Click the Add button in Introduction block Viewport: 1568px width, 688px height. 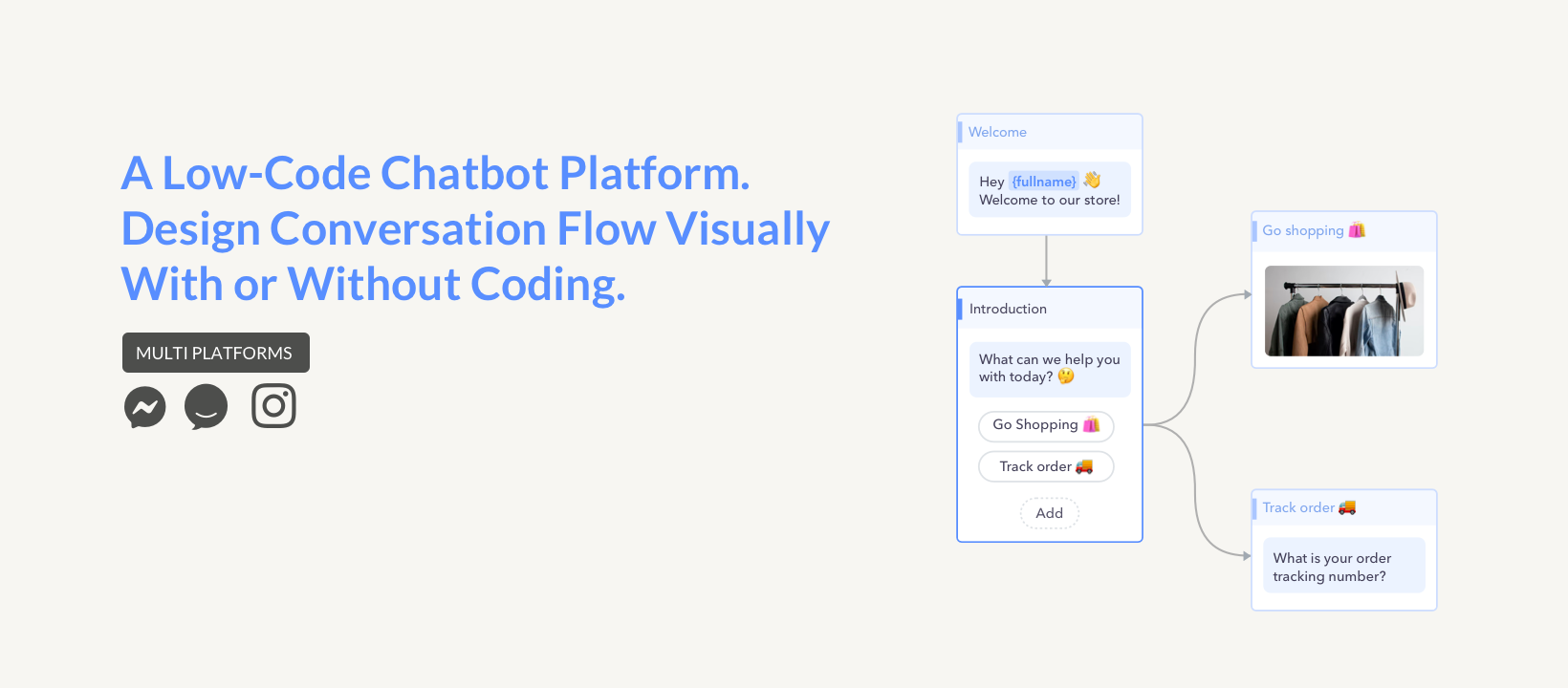[x=1050, y=513]
